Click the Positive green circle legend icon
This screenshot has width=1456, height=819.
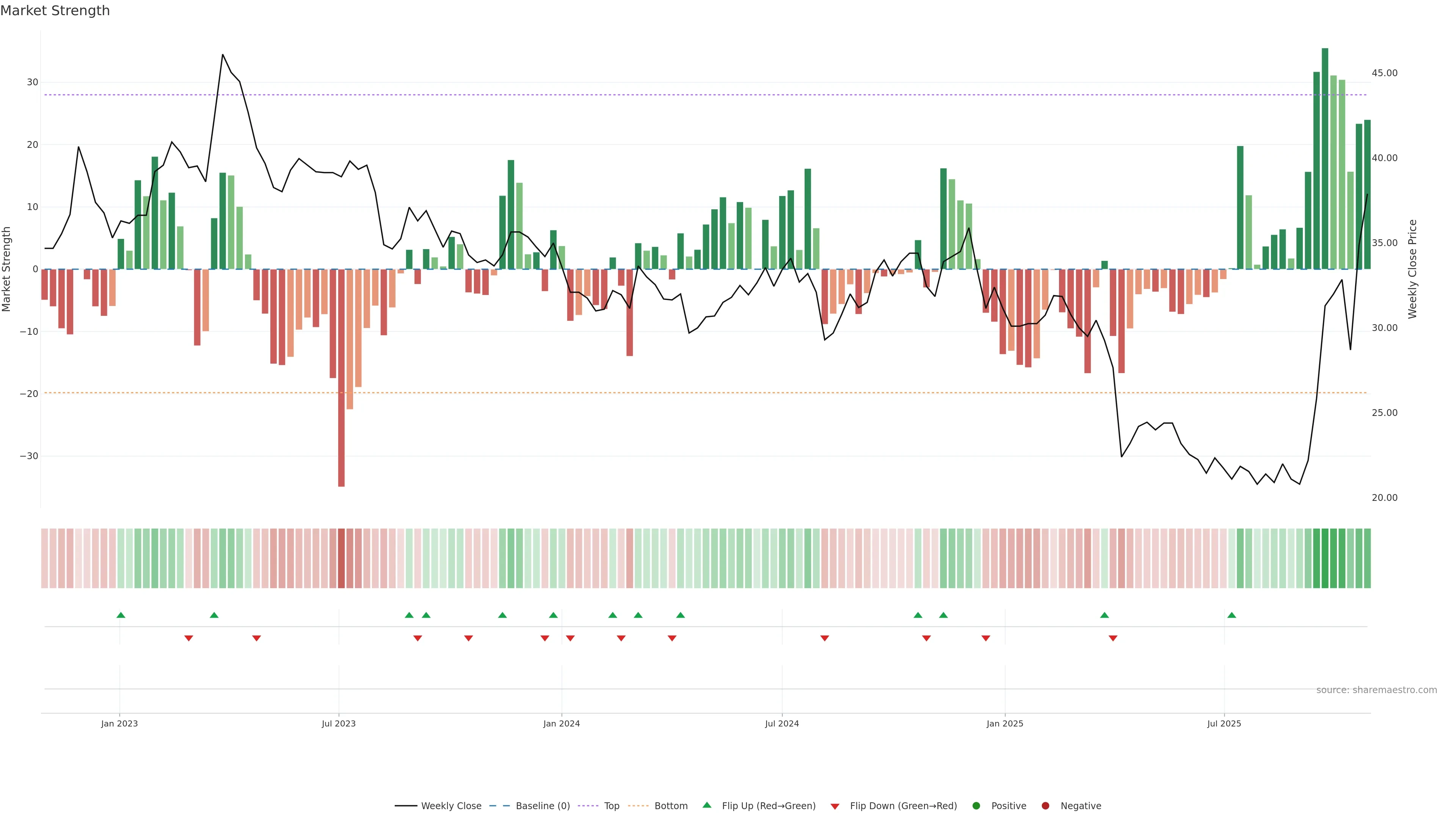[976, 806]
